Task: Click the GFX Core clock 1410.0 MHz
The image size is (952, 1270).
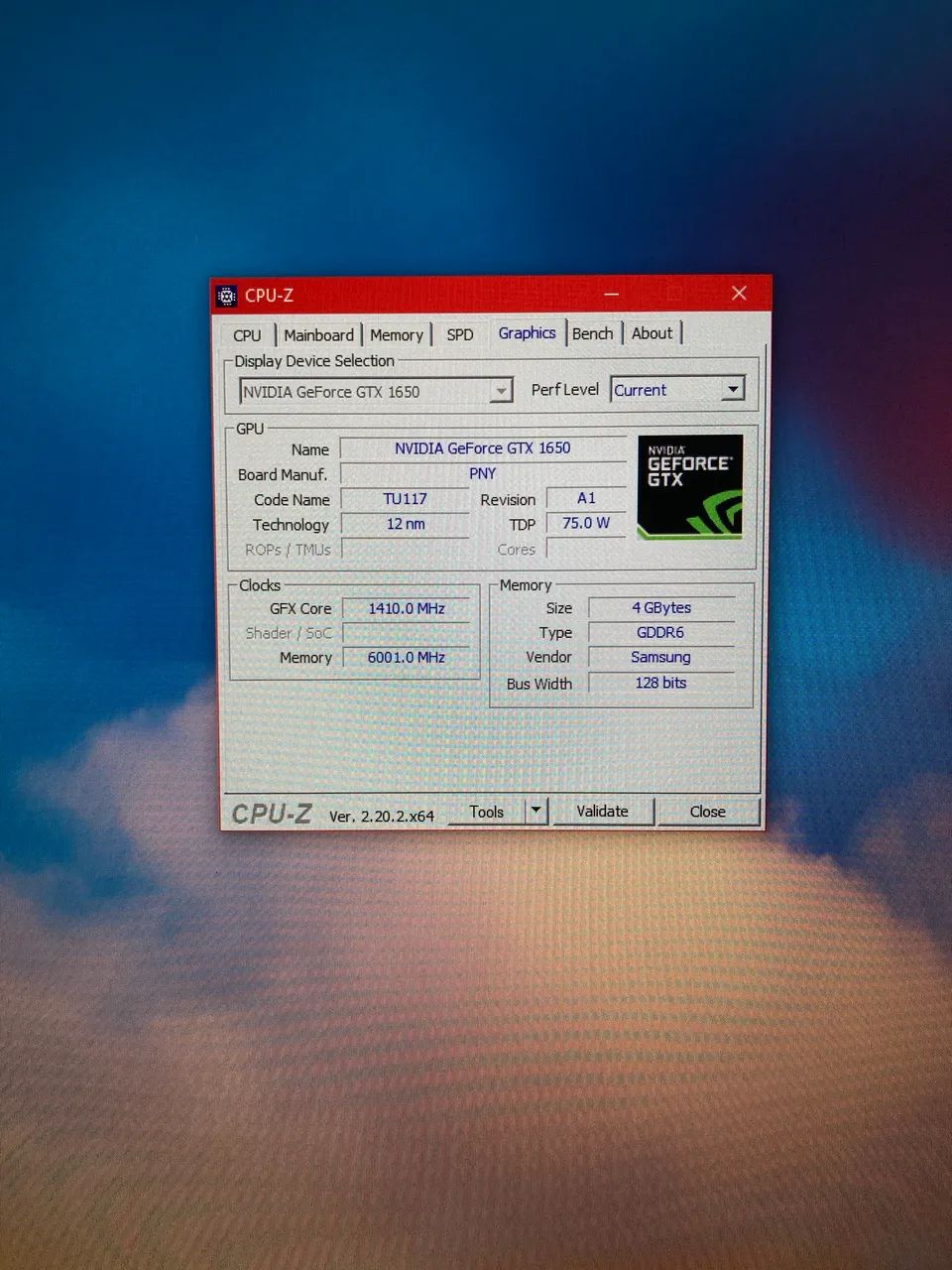Action: tap(407, 608)
